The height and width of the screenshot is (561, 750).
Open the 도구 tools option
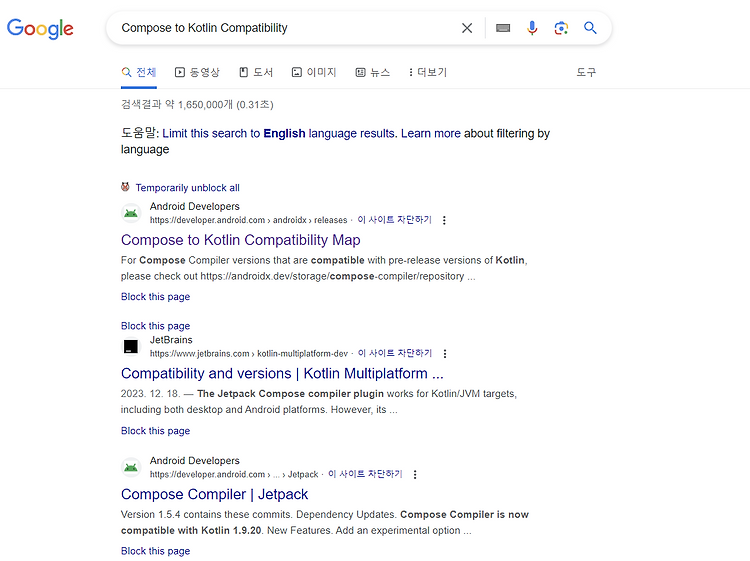coord(586,72)
